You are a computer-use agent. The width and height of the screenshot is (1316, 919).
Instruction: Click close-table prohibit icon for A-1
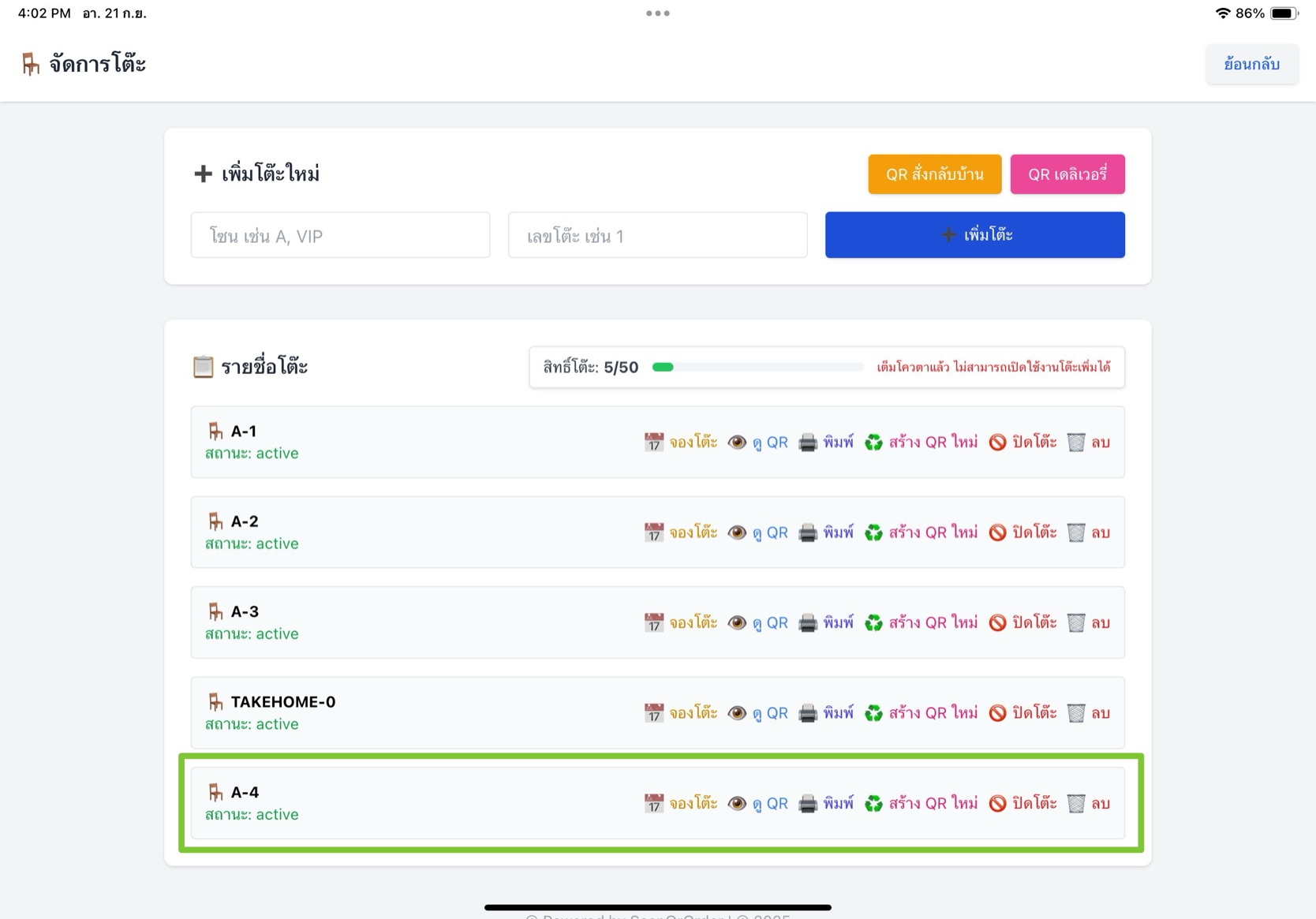997,443
